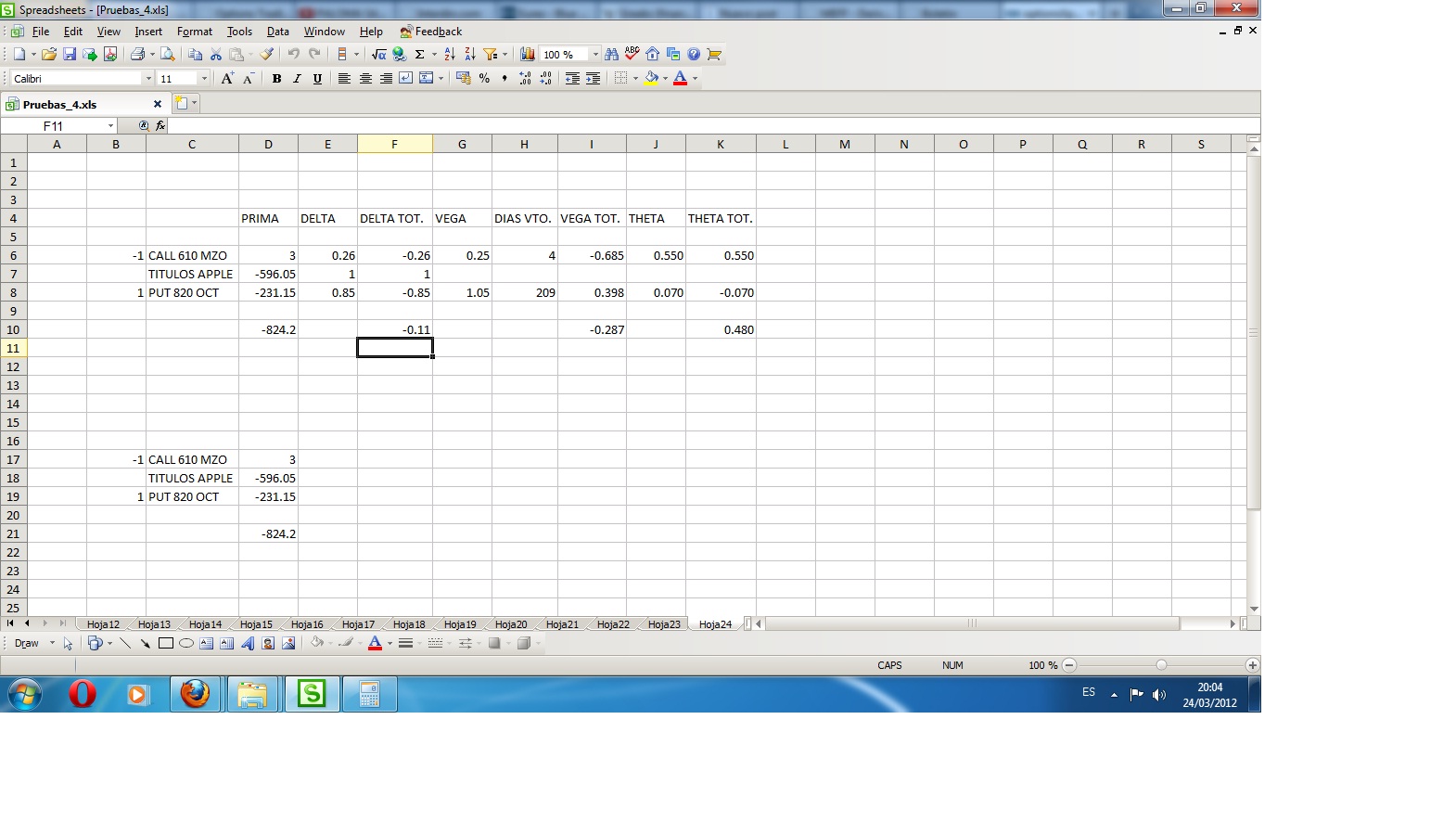Zoom out with the minus button in the status bar
Image resolution: width=1456 pixels, height=822 pixels.
coord(1069,665)
